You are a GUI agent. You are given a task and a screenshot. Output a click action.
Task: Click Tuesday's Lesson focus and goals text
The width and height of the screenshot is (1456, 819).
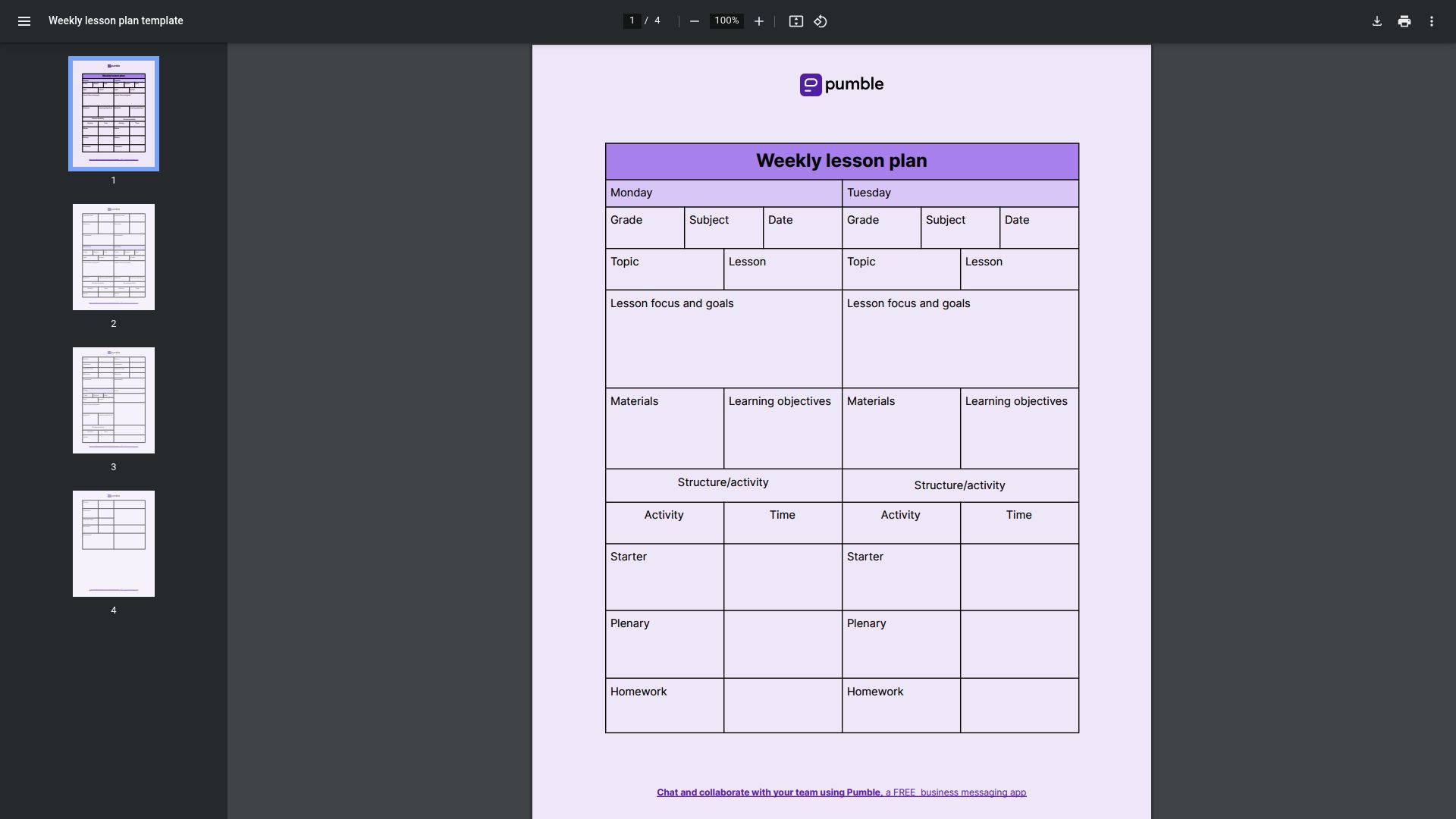coord(908,303)
